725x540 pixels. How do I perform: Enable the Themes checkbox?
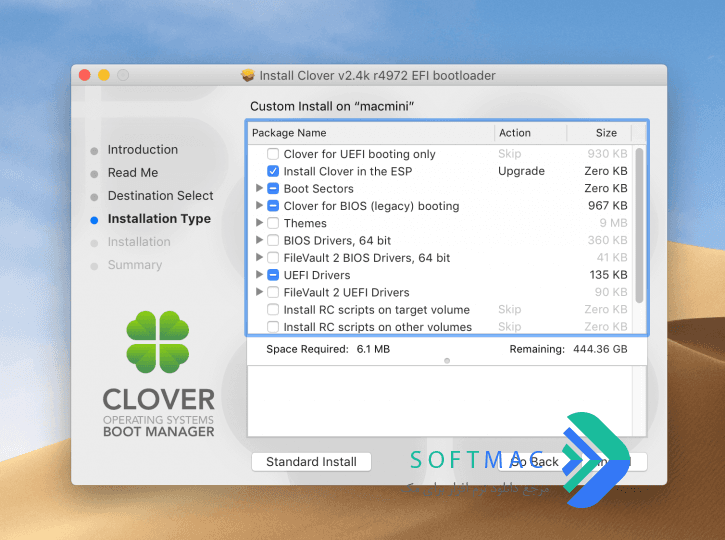[273, 223]
